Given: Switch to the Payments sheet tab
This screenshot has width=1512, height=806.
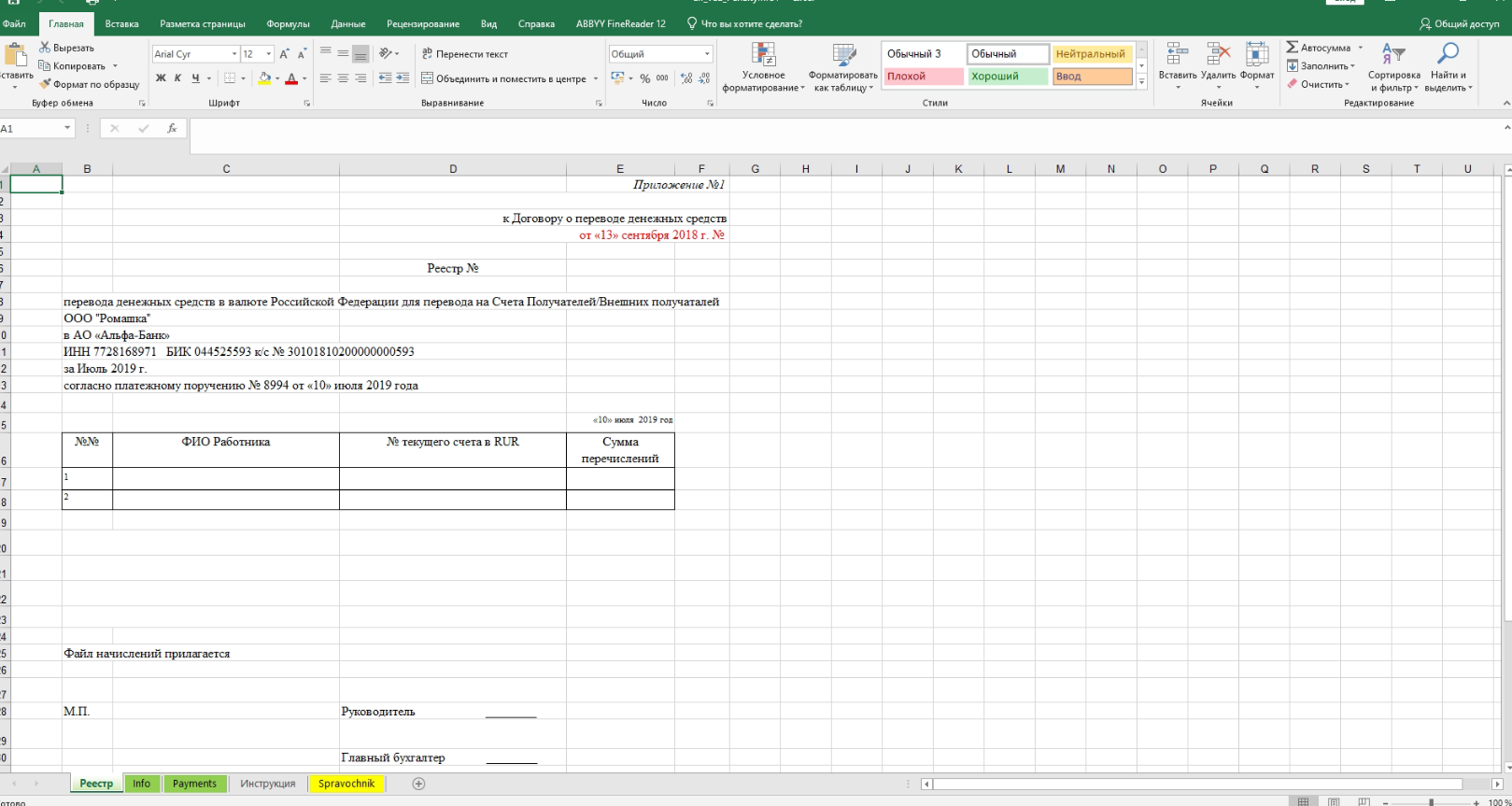Looking at the screenshot, I should [194, 784].
